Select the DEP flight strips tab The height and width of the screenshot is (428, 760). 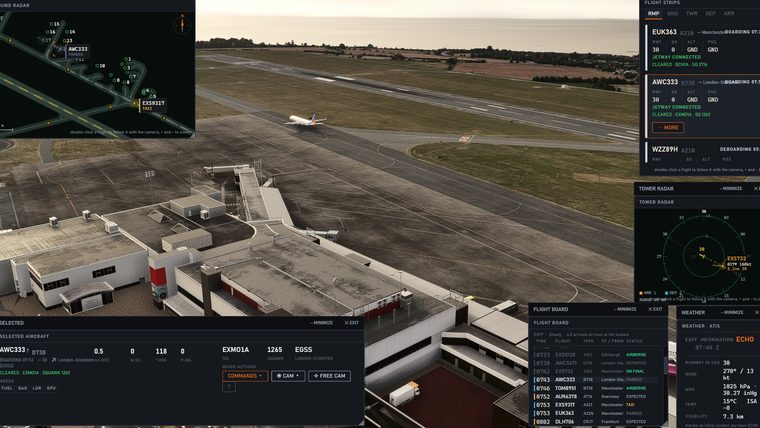pos(711,14)
